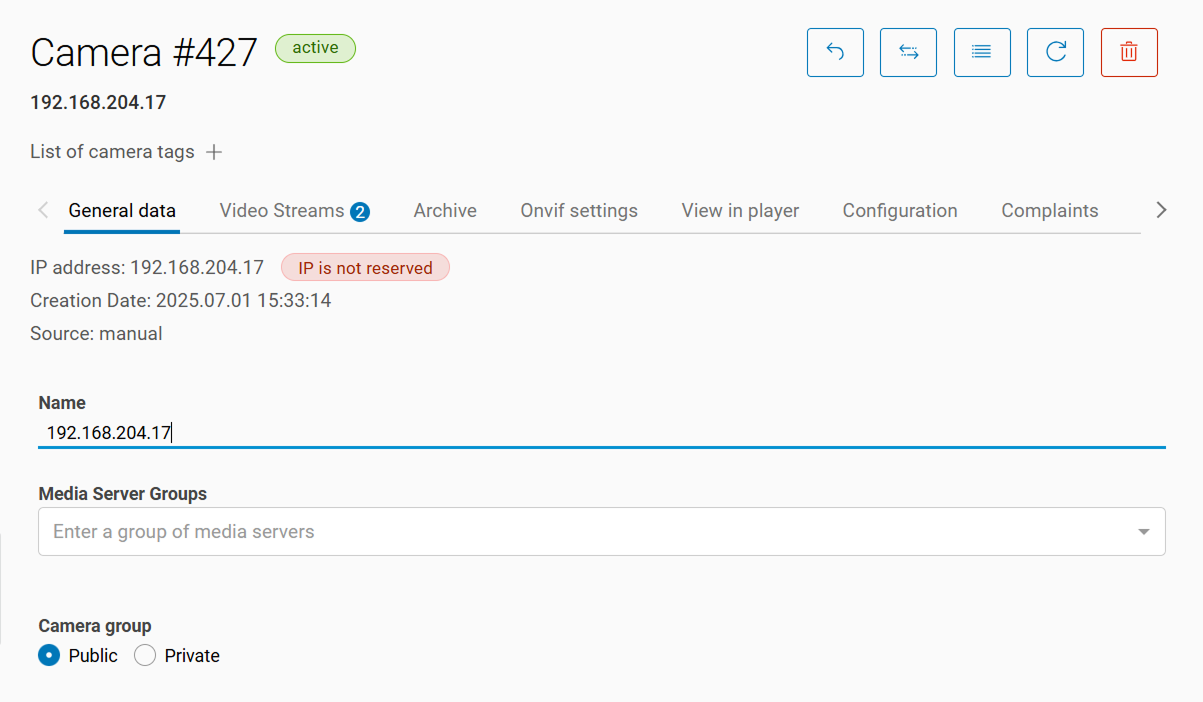Viewport: 1203px width, 702px height.
Task: Expand the Media Server Groups dropdown arrow
Action: [x=1144, y=532]
